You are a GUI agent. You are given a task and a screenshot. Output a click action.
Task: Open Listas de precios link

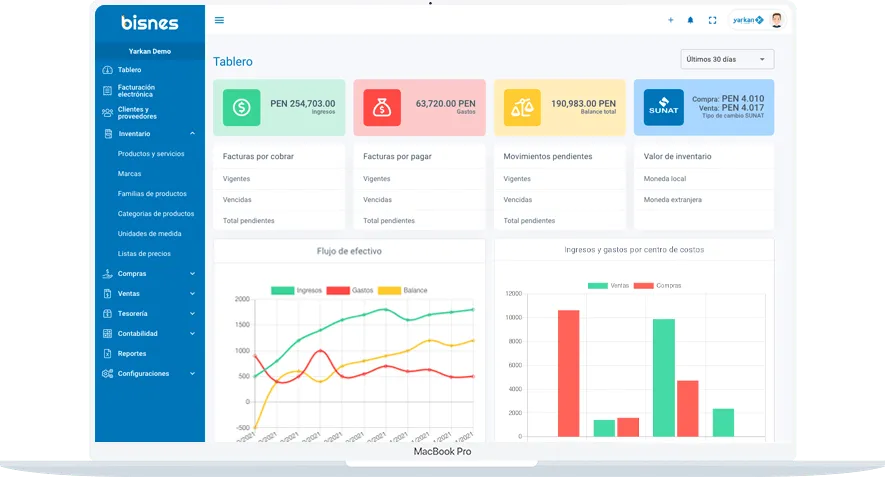pyautogui.click(x=144, y=253)
